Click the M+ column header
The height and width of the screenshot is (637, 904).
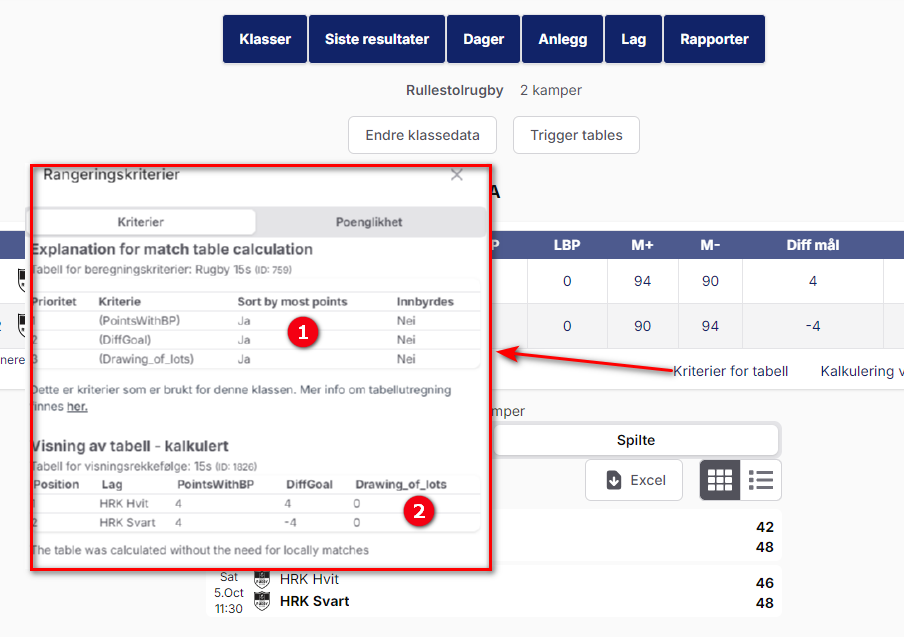[x=642, y=245]
